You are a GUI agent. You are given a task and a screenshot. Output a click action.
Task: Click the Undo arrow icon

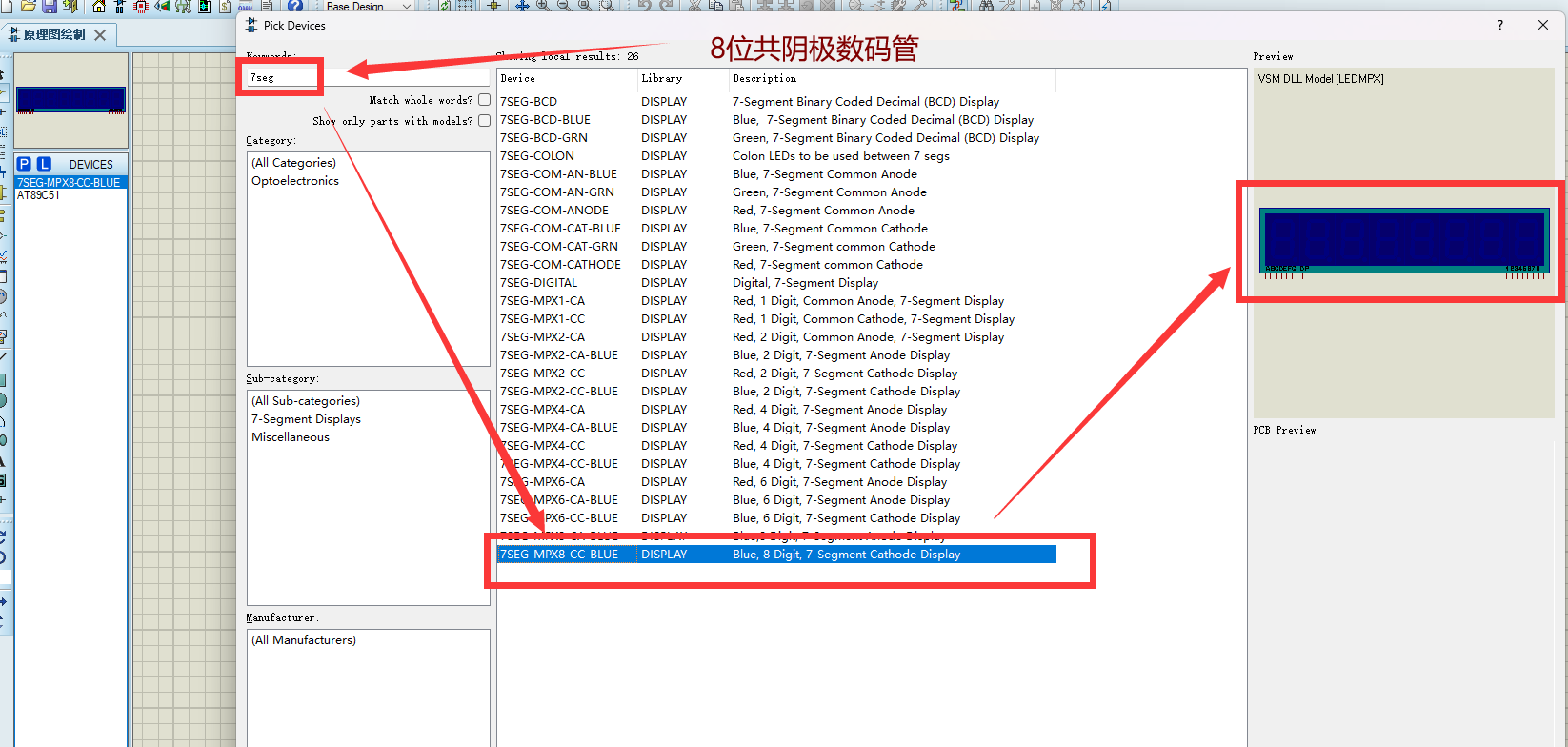tap(645, 6)
